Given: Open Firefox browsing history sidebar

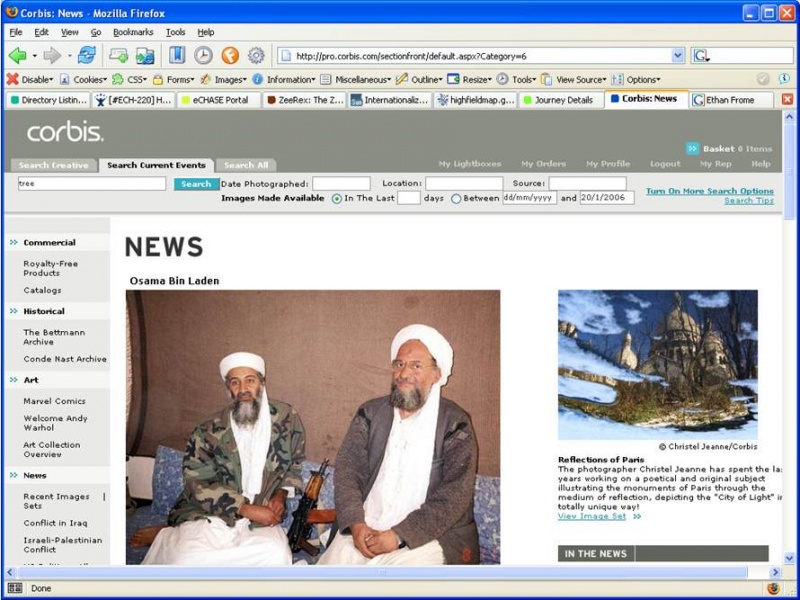Looking at the screenshot, I should pyautogui.click(x=201, y=55).
